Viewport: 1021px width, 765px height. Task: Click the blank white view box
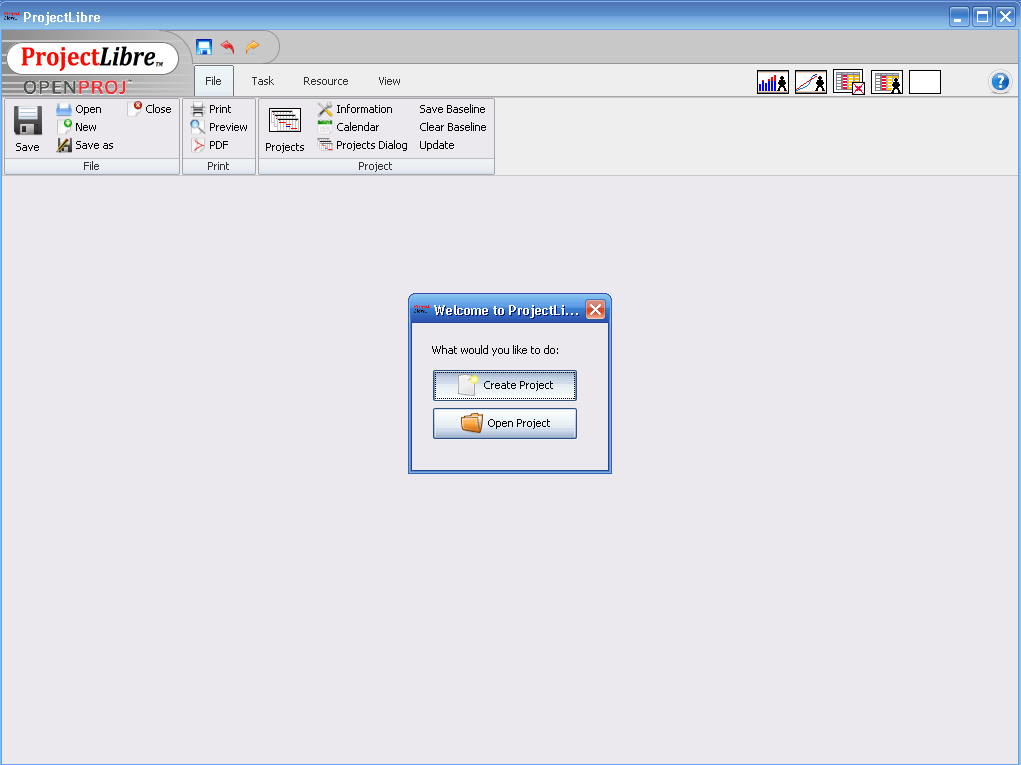click(x=925, y=83)
